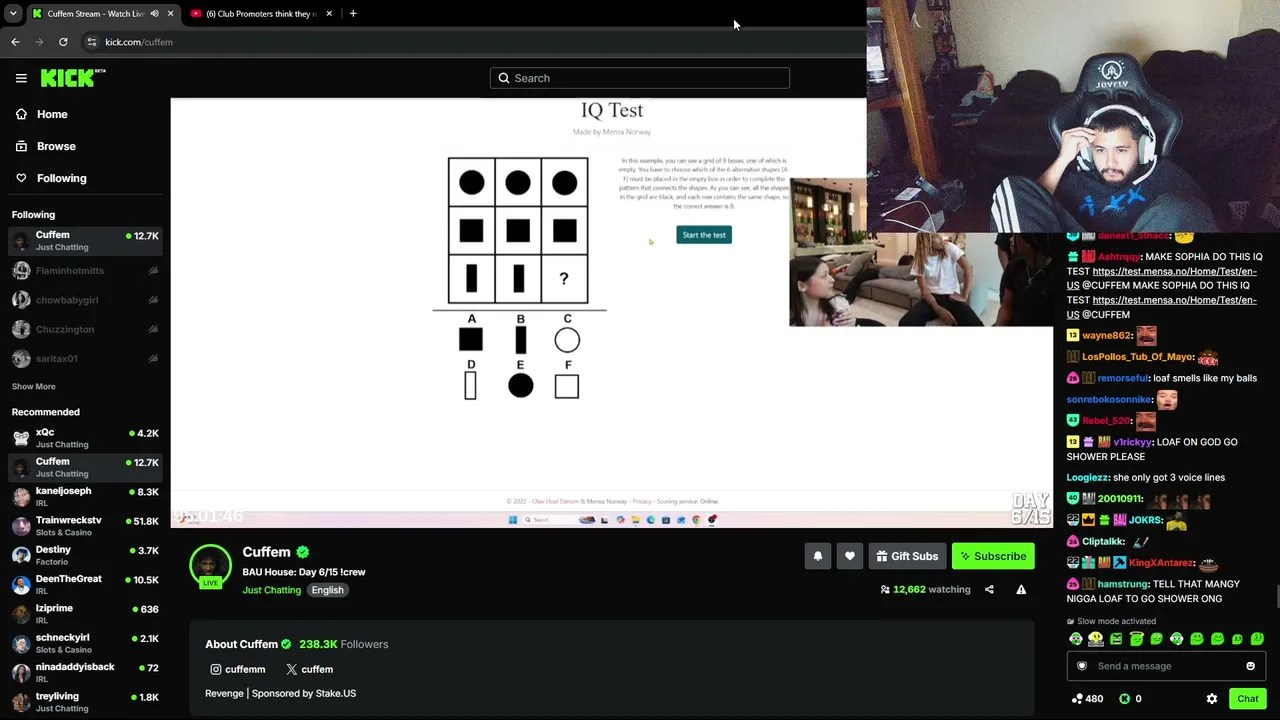Screen dimensions: 1280x720
Task: Click the Kicks balance K icon
Action: click(1124, 699)
